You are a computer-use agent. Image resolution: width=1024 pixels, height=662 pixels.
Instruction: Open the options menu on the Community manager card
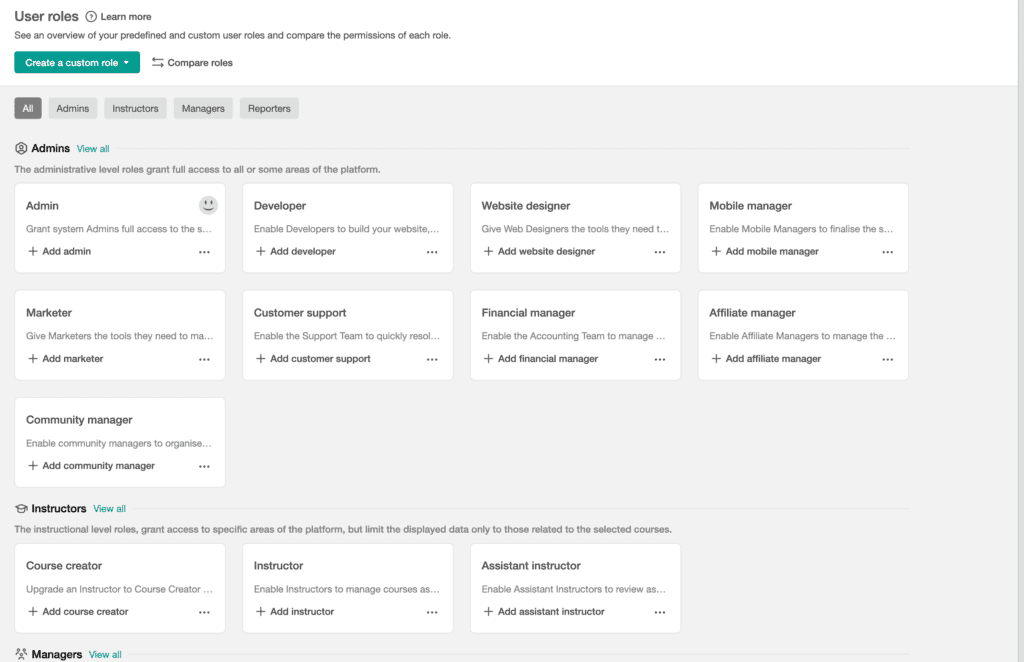tap(204, 465)
